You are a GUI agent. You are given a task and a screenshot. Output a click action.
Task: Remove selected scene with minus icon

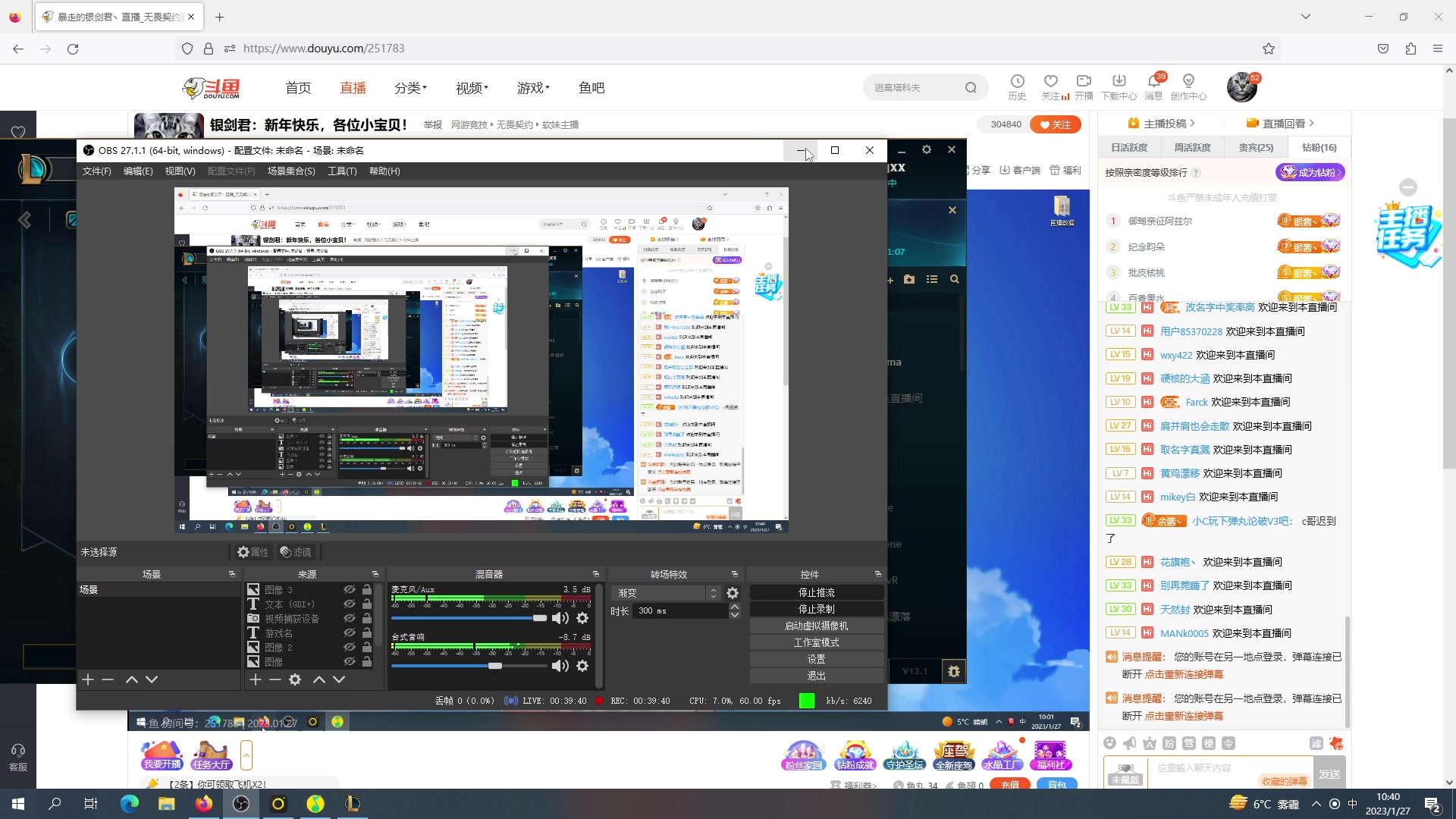108,679
